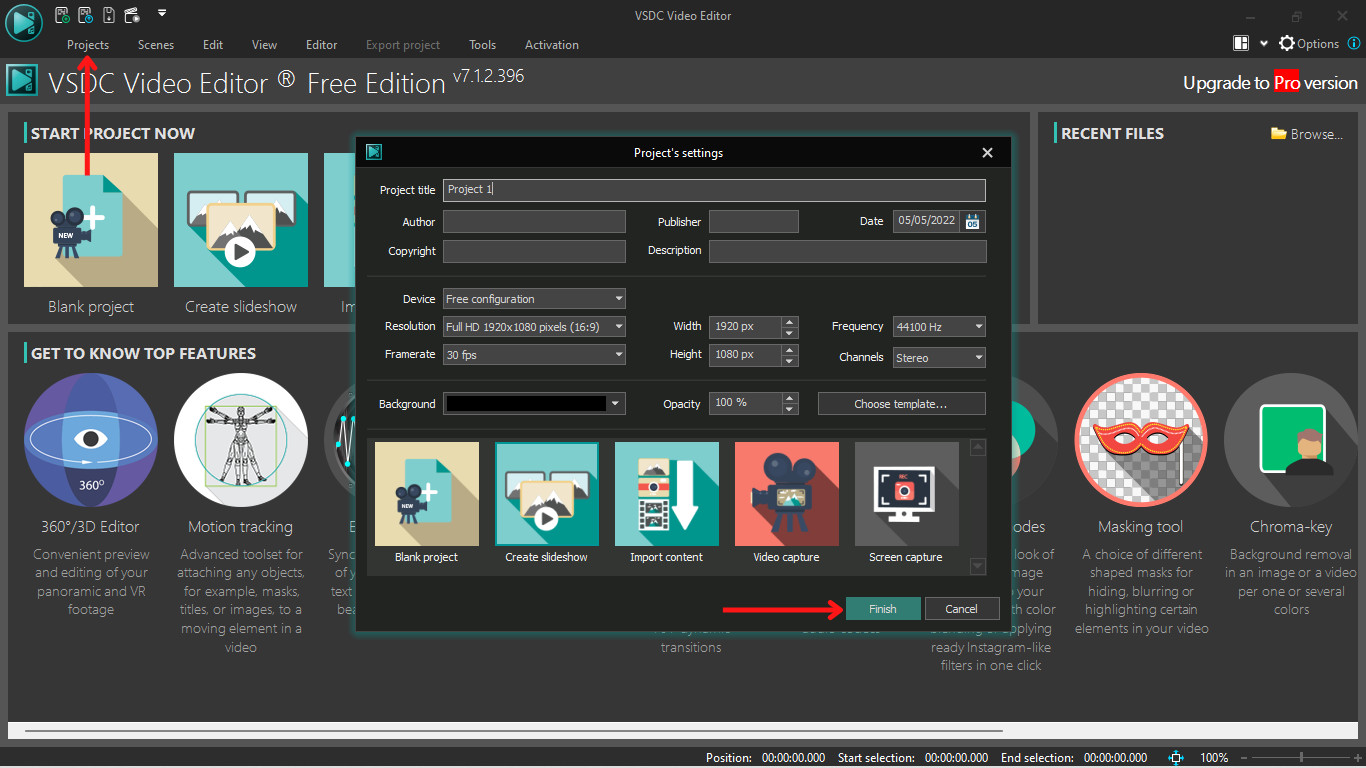
Task: Expand the Channels dropdown
Action: pyautogui.click(x=939, y=357)
